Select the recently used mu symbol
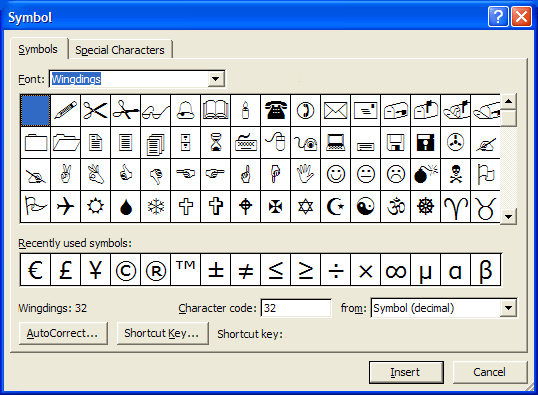The height and width of the screenshot is (395, 538). [x=425, y=270]
